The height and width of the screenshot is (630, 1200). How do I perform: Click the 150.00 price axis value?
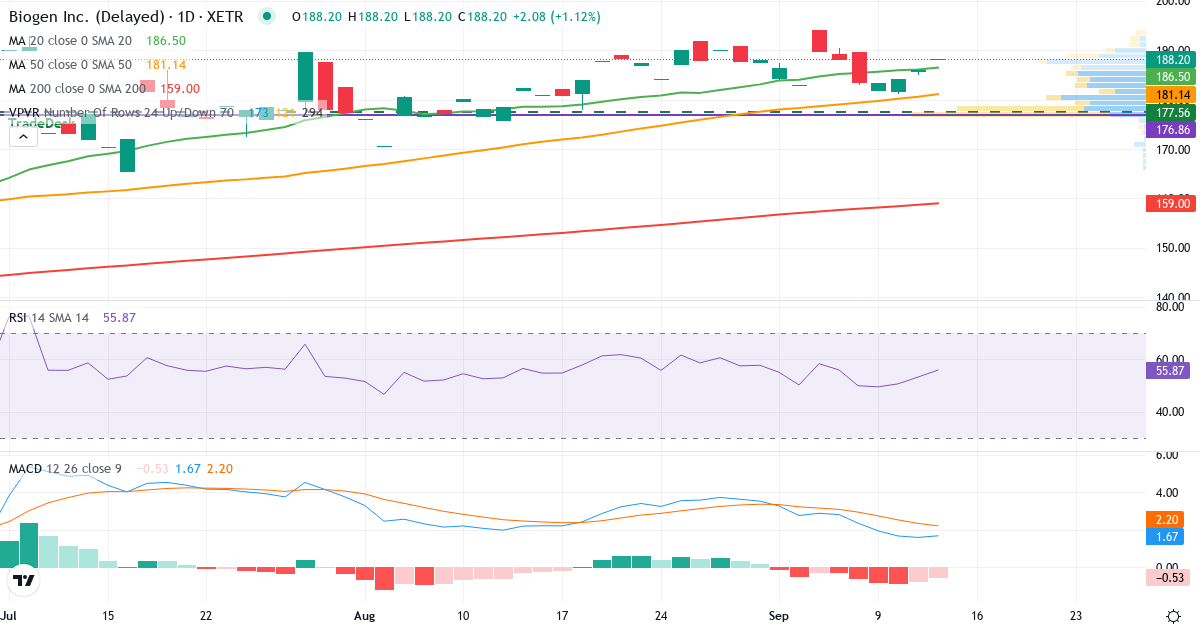1172,248
